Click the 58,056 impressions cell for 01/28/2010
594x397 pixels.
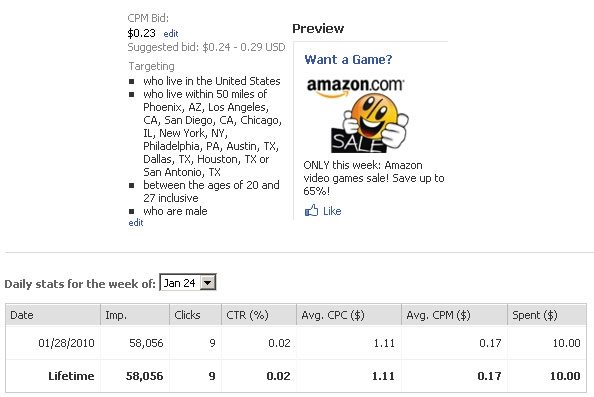146,343
